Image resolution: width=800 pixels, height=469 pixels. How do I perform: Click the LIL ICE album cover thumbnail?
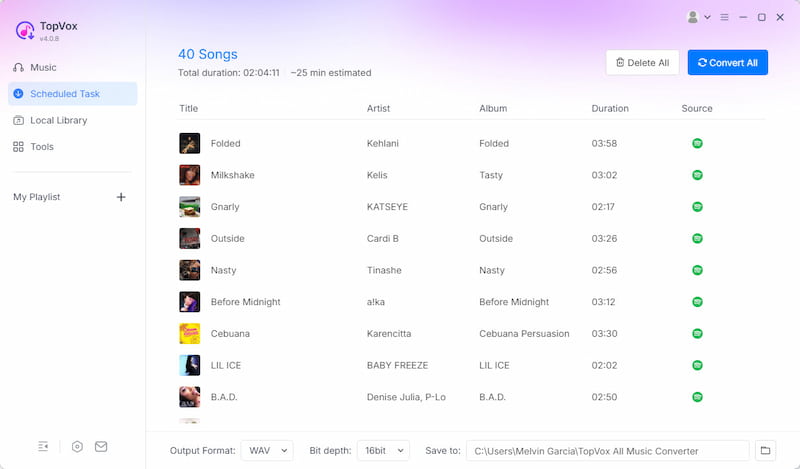coord(189,365)
